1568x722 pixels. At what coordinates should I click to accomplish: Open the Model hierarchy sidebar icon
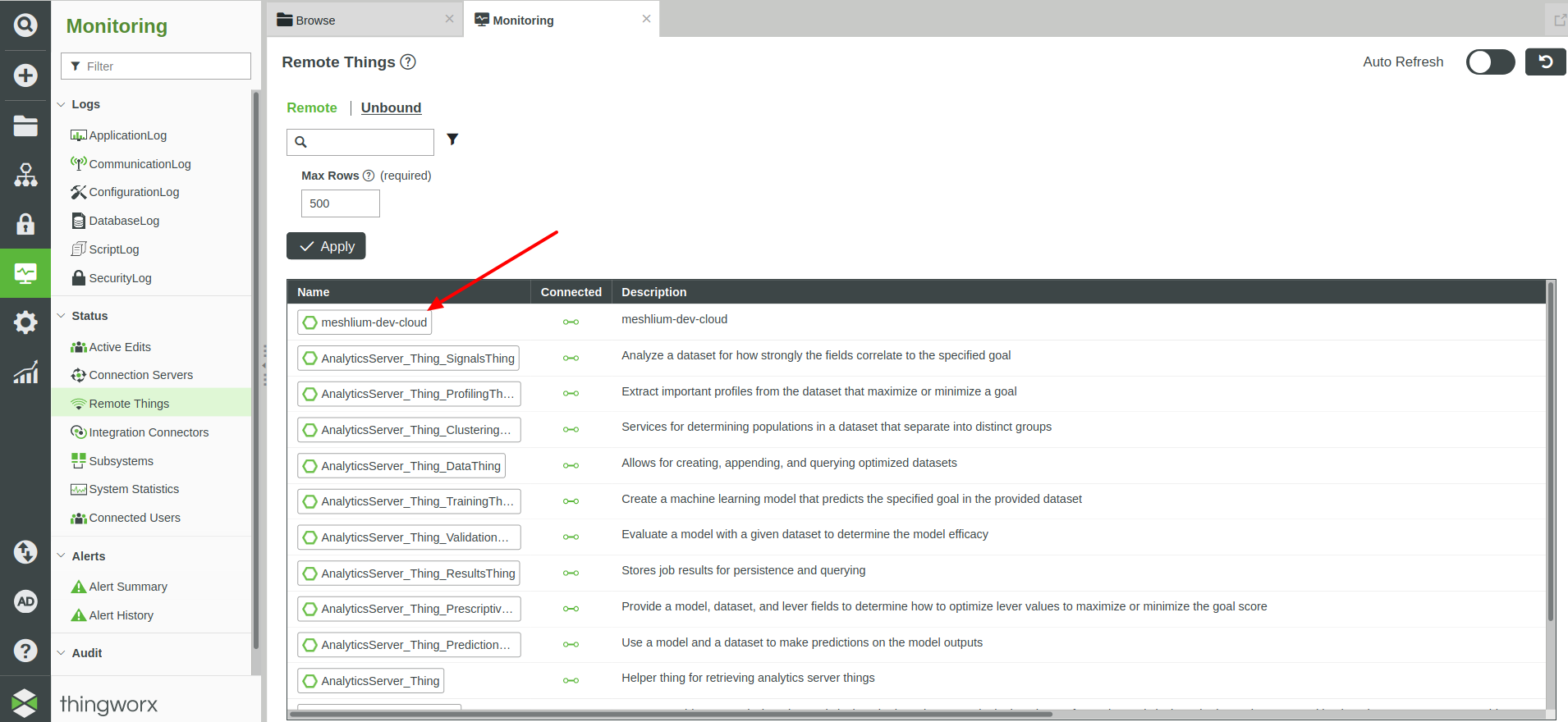(x=25, y=175)
